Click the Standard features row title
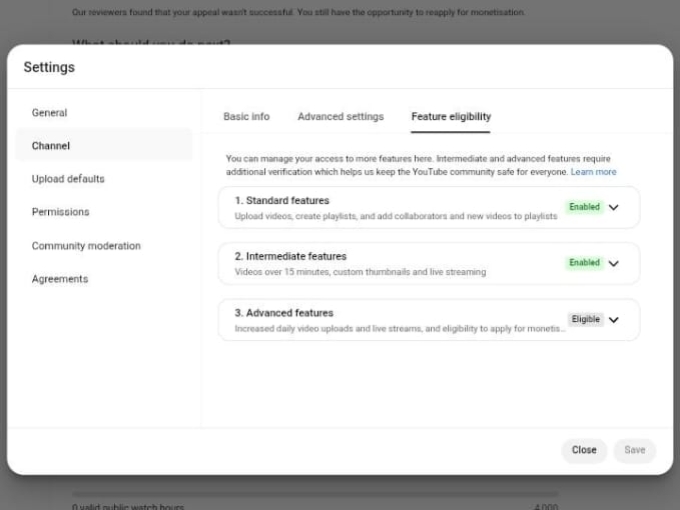Image resolution: width=680 pixels, height=510 pixels. coord(282,201)
